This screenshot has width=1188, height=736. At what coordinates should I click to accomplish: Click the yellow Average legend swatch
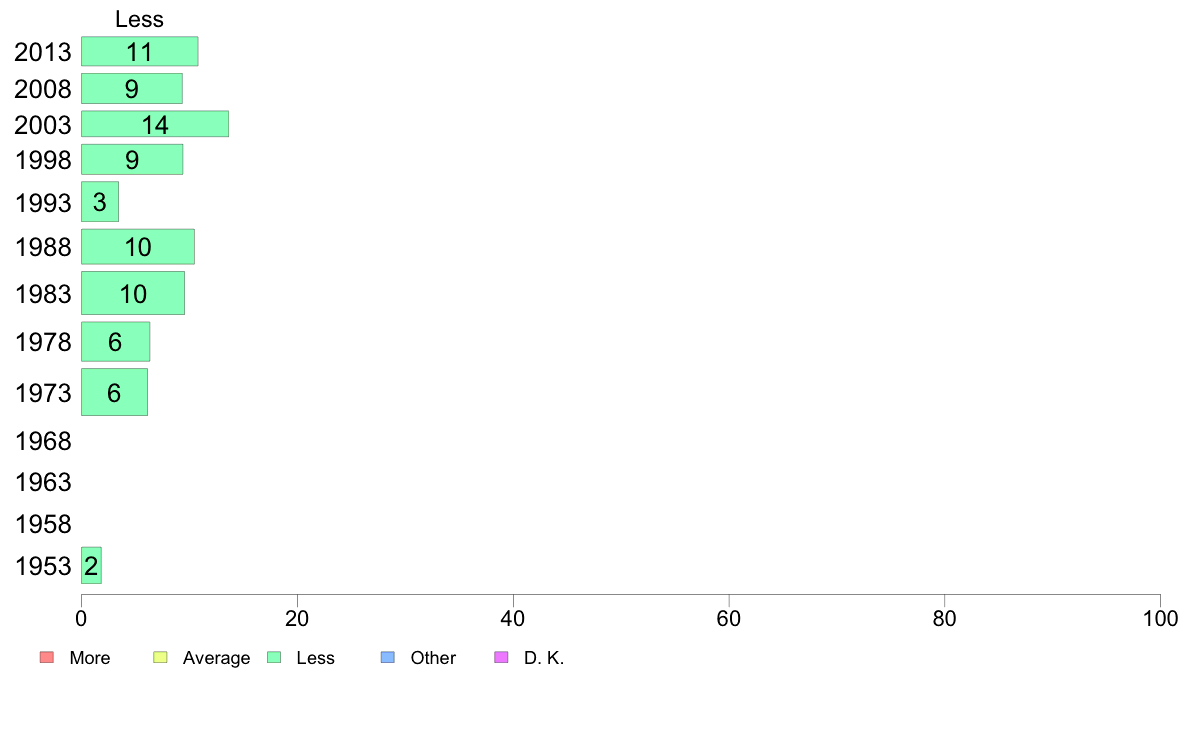(x=159, y=657)
